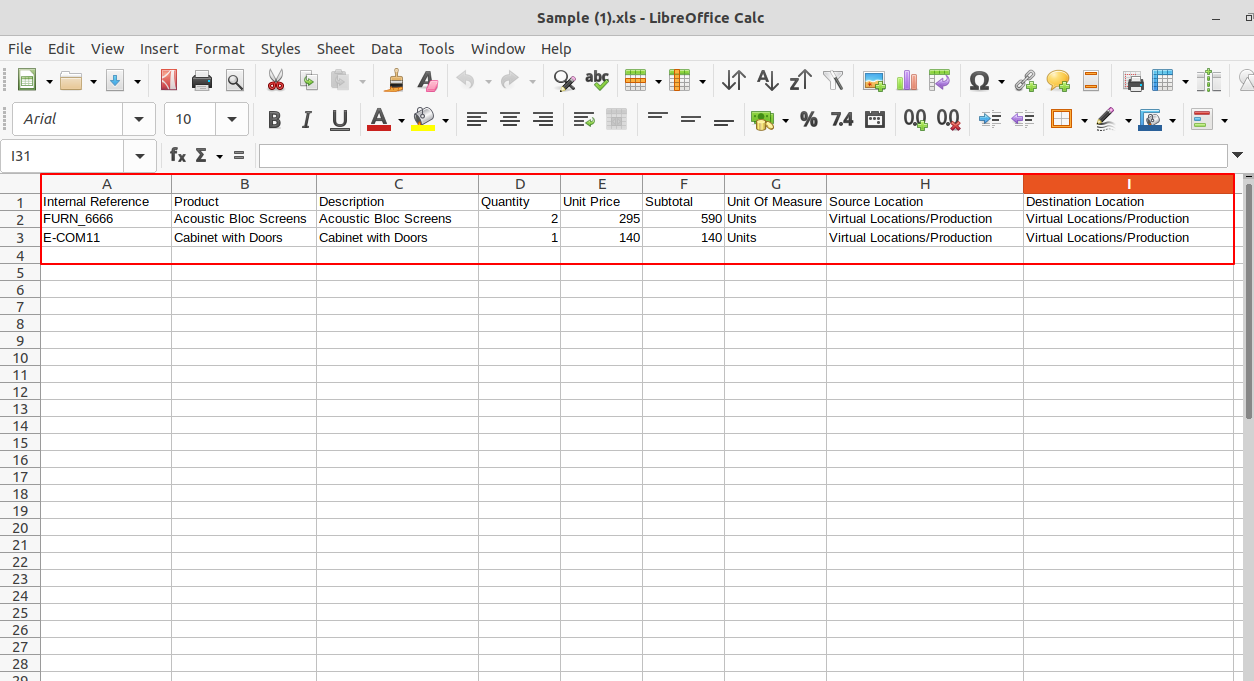
Task: Open Headers and Footers settings icon
Action: (1091, 81)
